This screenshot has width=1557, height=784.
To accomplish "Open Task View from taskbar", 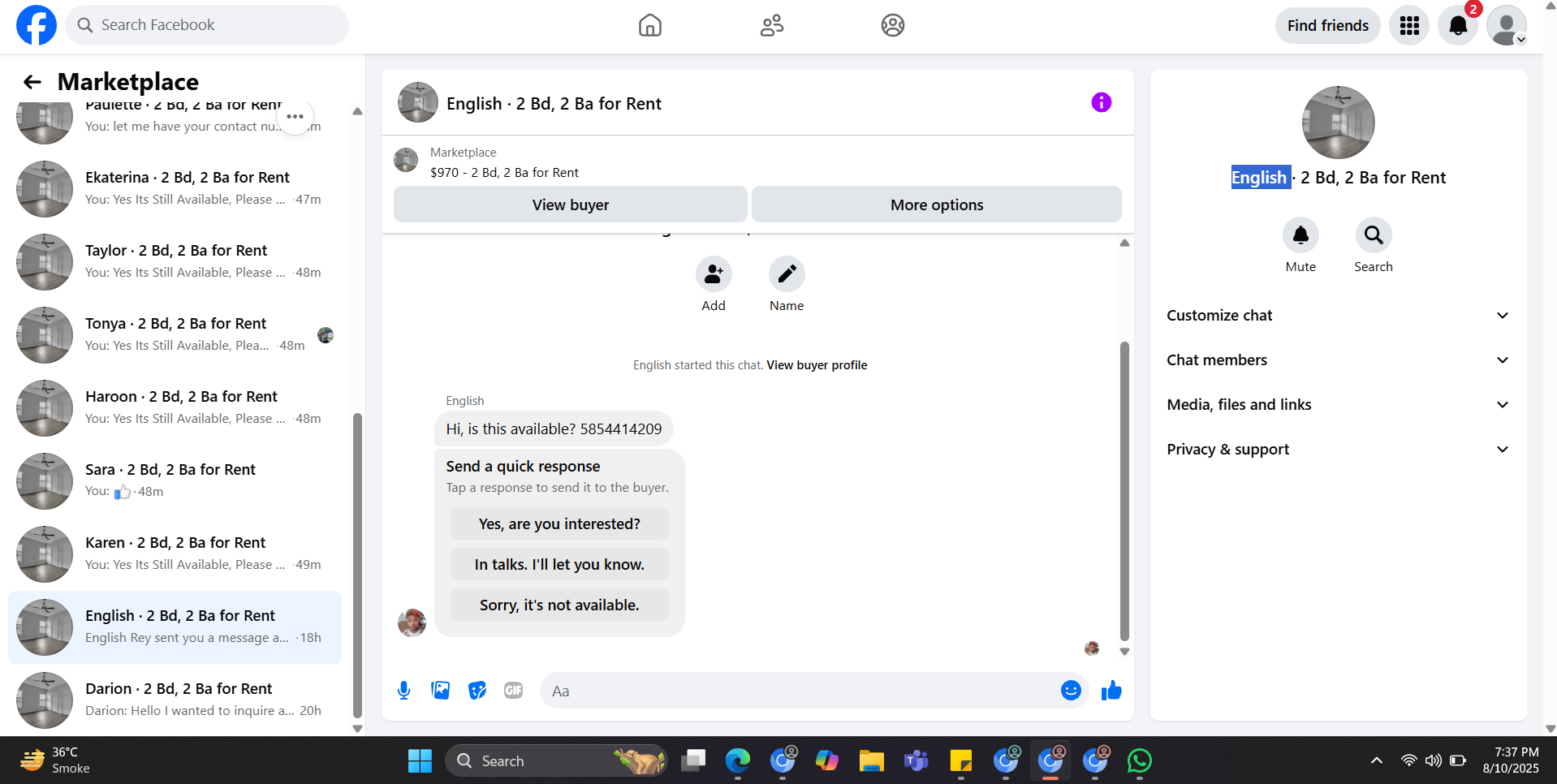I will click(x=693, y=761).
